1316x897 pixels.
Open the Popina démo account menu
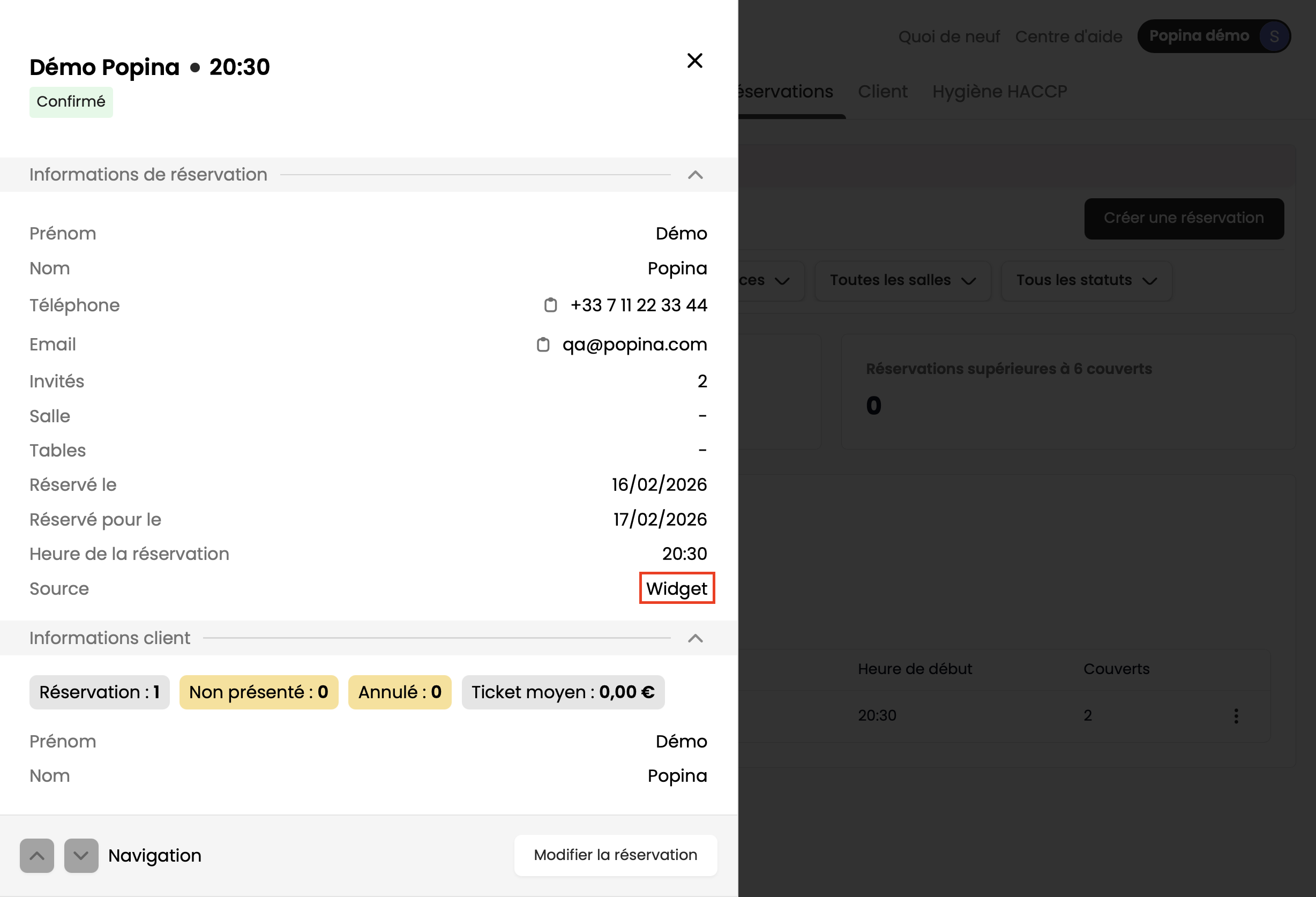1214,36
